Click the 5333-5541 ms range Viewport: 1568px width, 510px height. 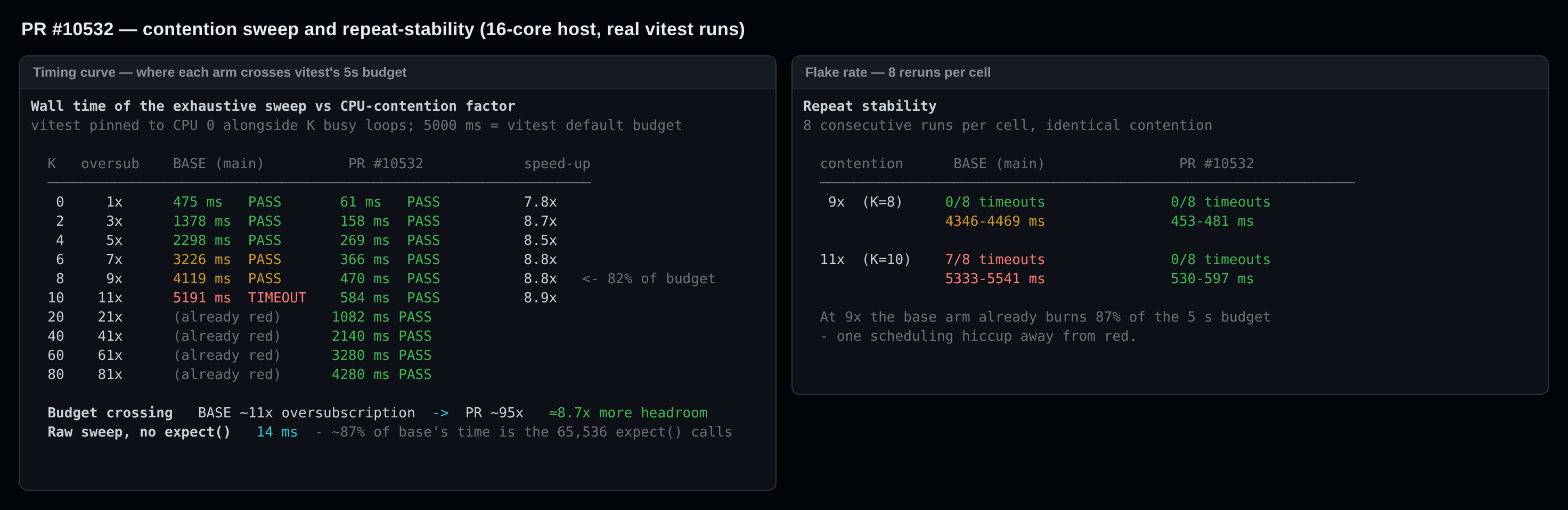pyautogui.click(x=994, y=279)
